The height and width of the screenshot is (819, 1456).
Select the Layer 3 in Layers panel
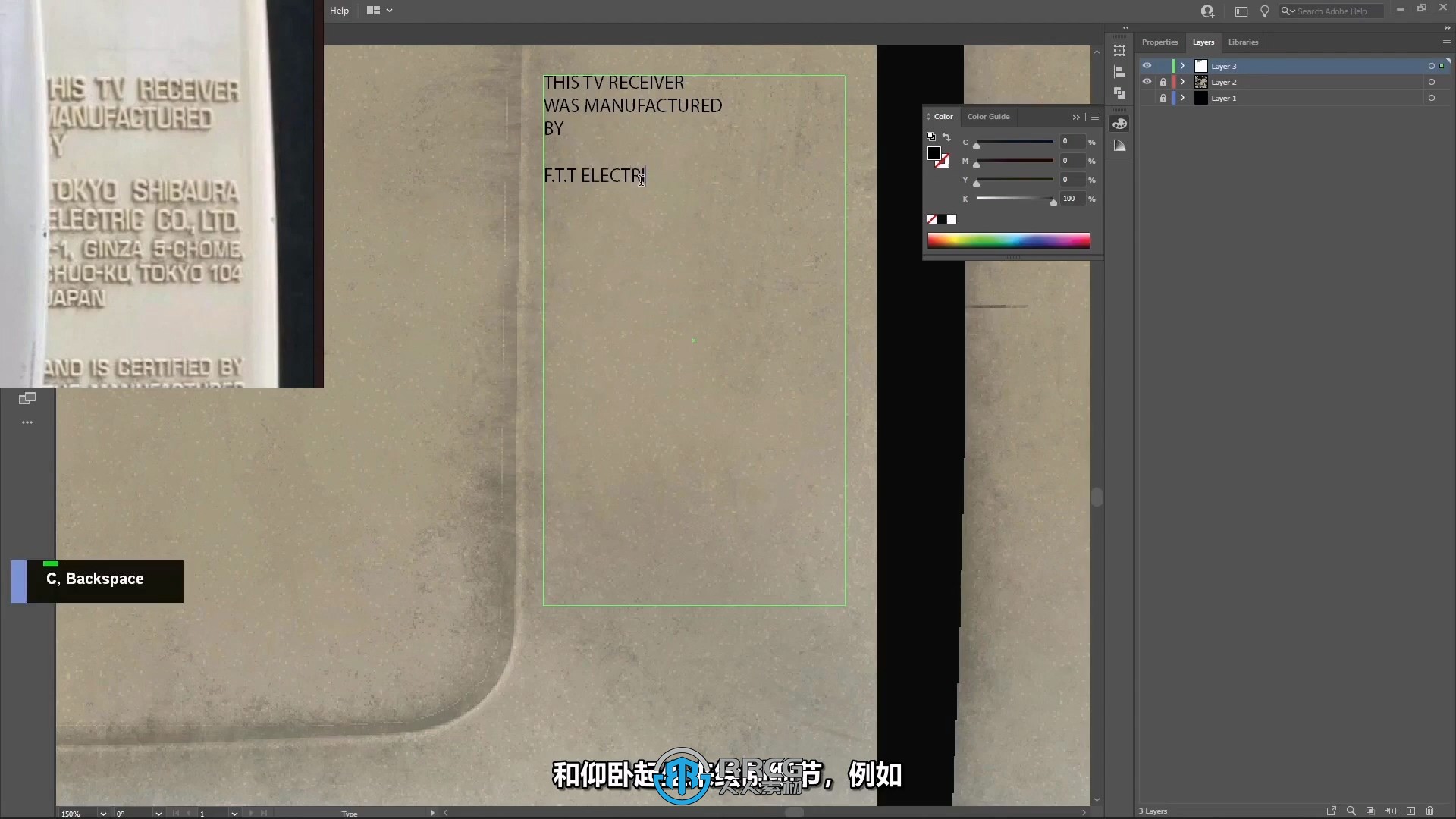1225,66
